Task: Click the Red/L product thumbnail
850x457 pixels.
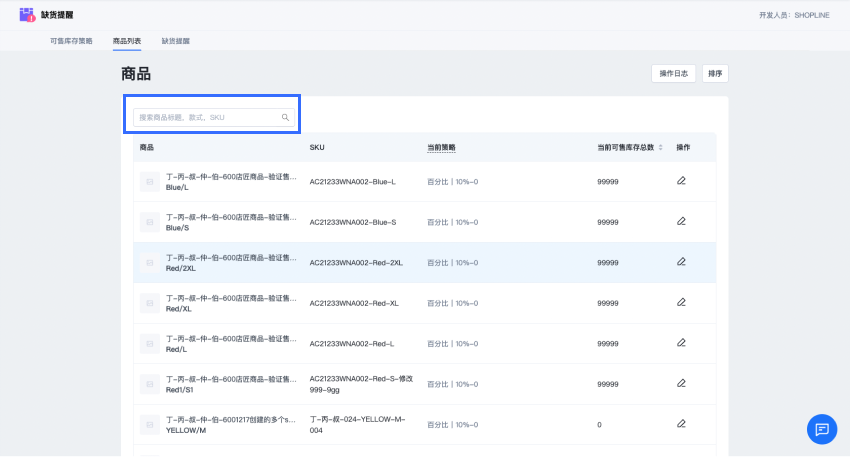Action: click(150, 344)
